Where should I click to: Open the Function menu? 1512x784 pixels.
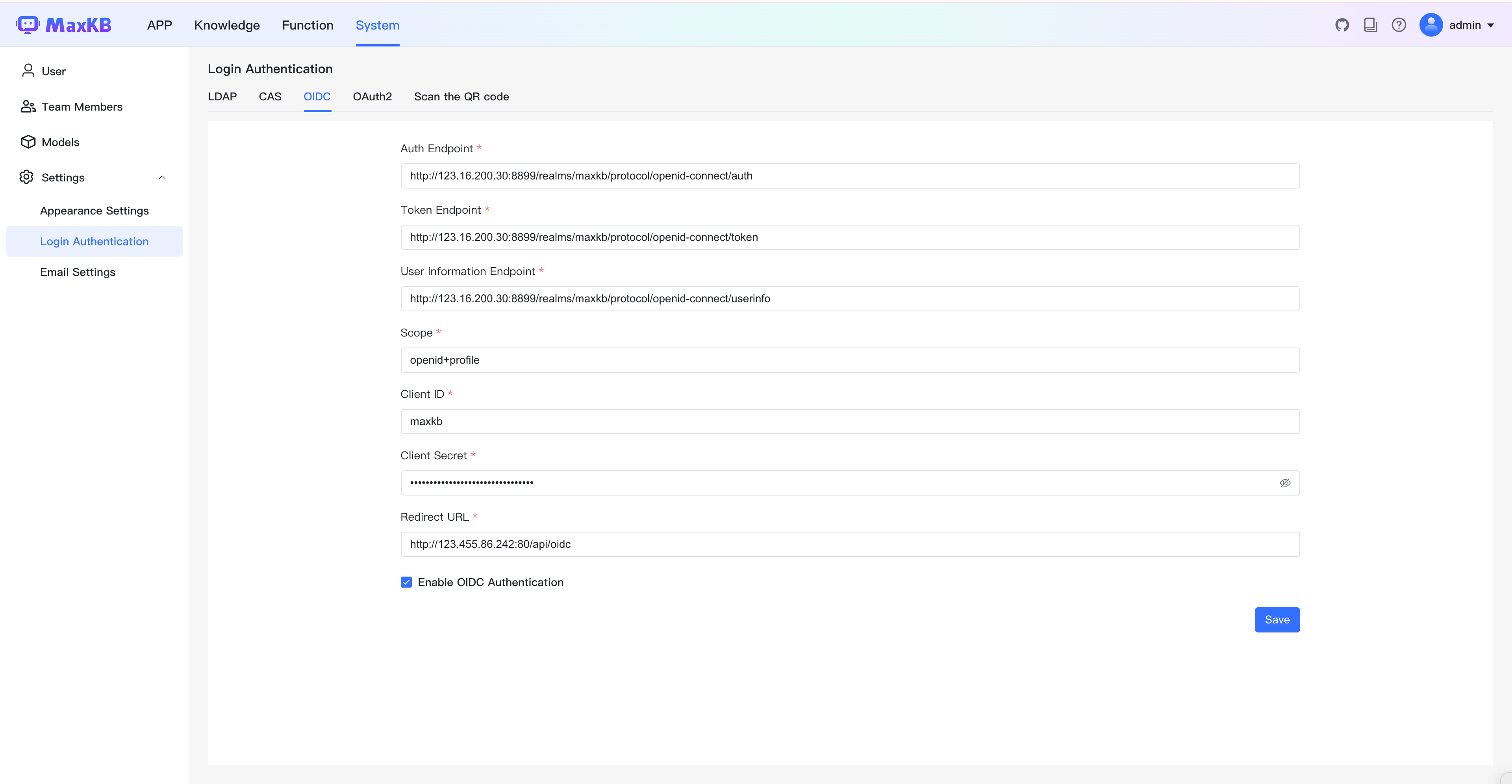click(x=308, y=25)
